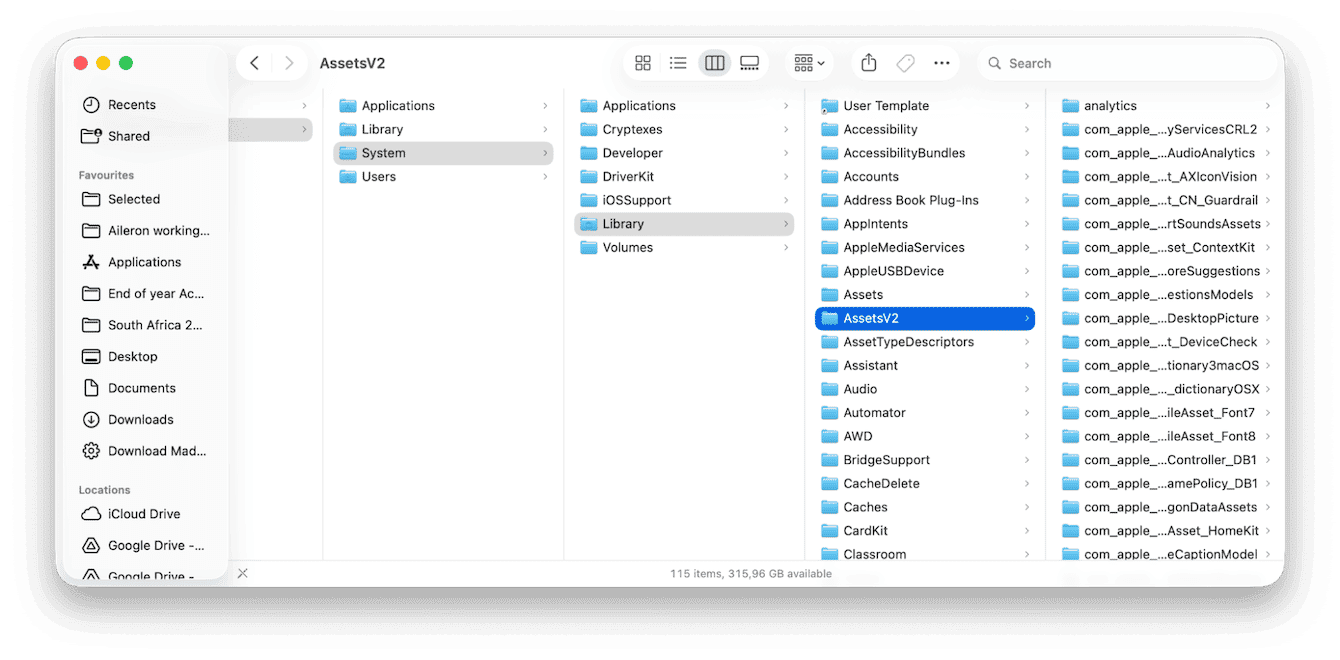The height and width of the screenshot is (660, 1340).
Task: Open the more actions ellipsis menu
Action: click(941, 63)
